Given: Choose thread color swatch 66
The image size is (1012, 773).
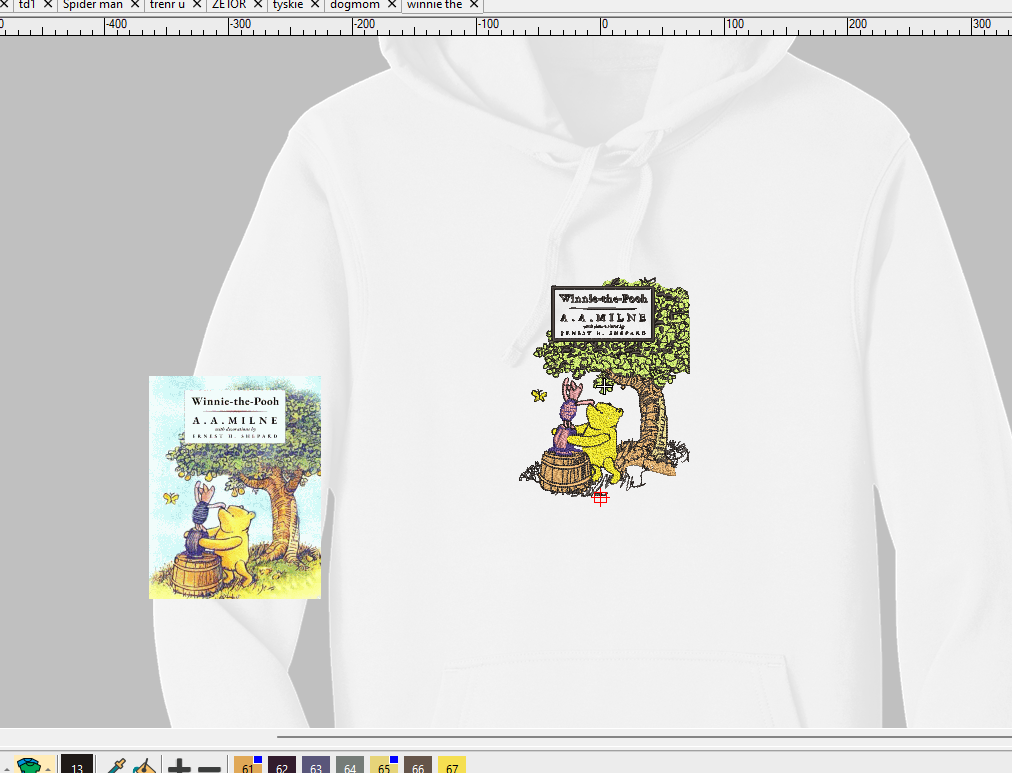Looking at the screenshot, I should pyautogui.click(x=418, y=765).
